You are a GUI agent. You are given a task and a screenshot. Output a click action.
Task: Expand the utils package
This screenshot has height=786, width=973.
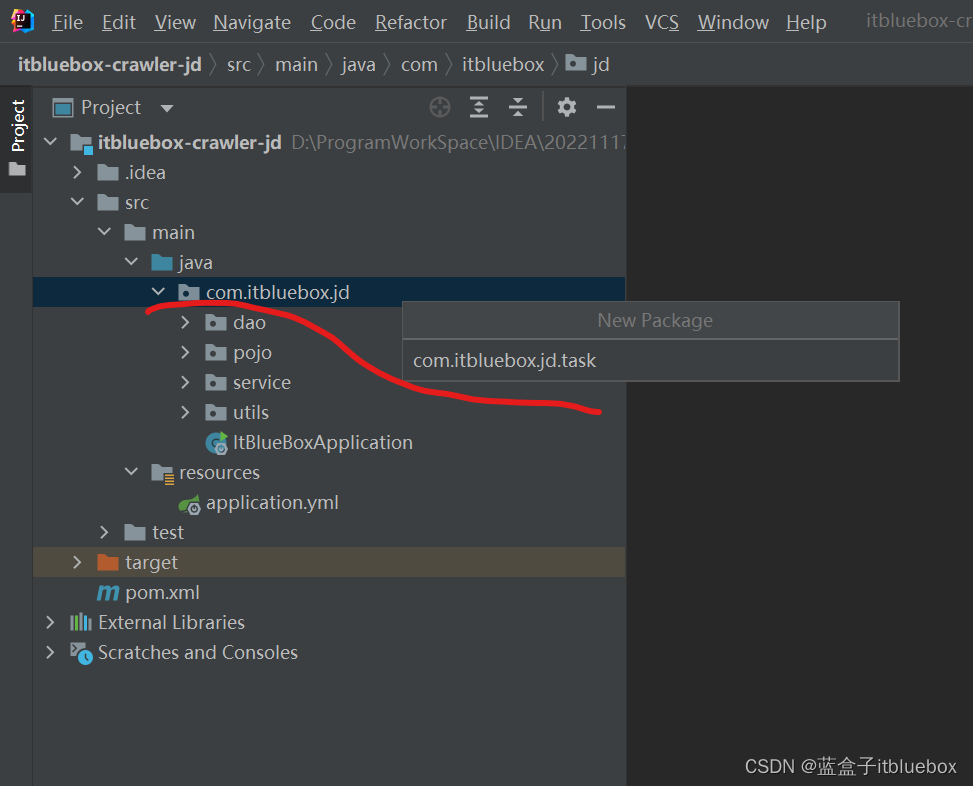tap(186, 412)
